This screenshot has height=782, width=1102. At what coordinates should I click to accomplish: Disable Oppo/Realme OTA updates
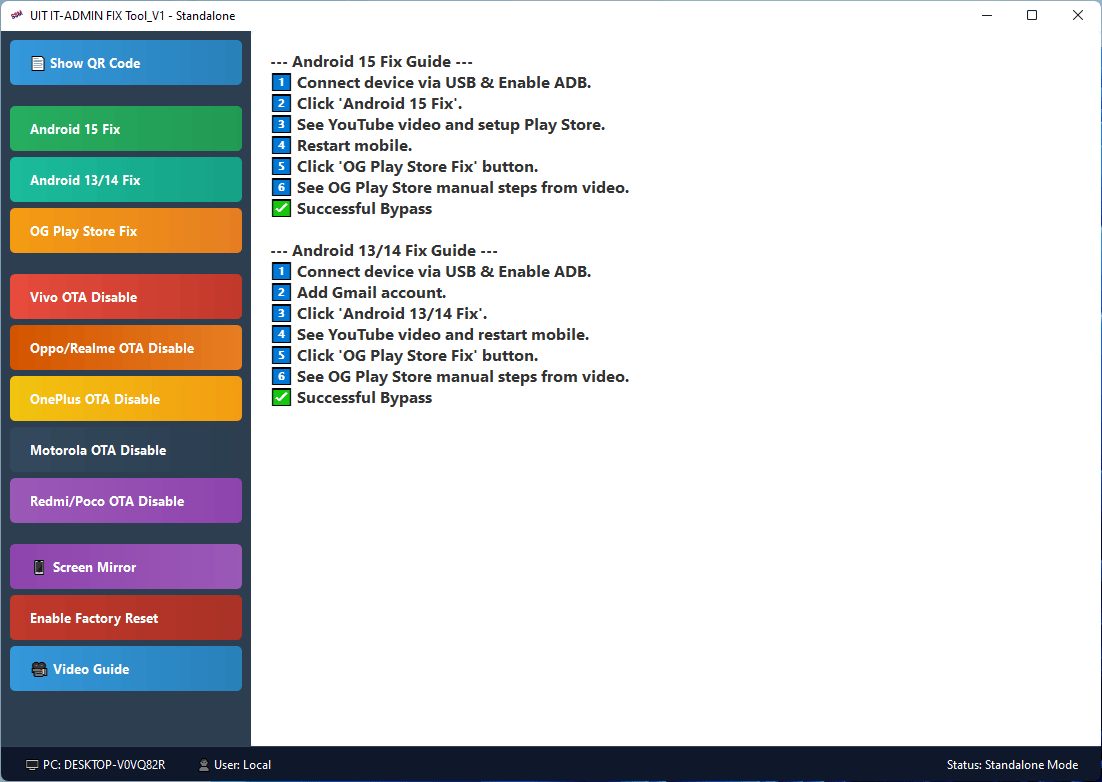126,347
